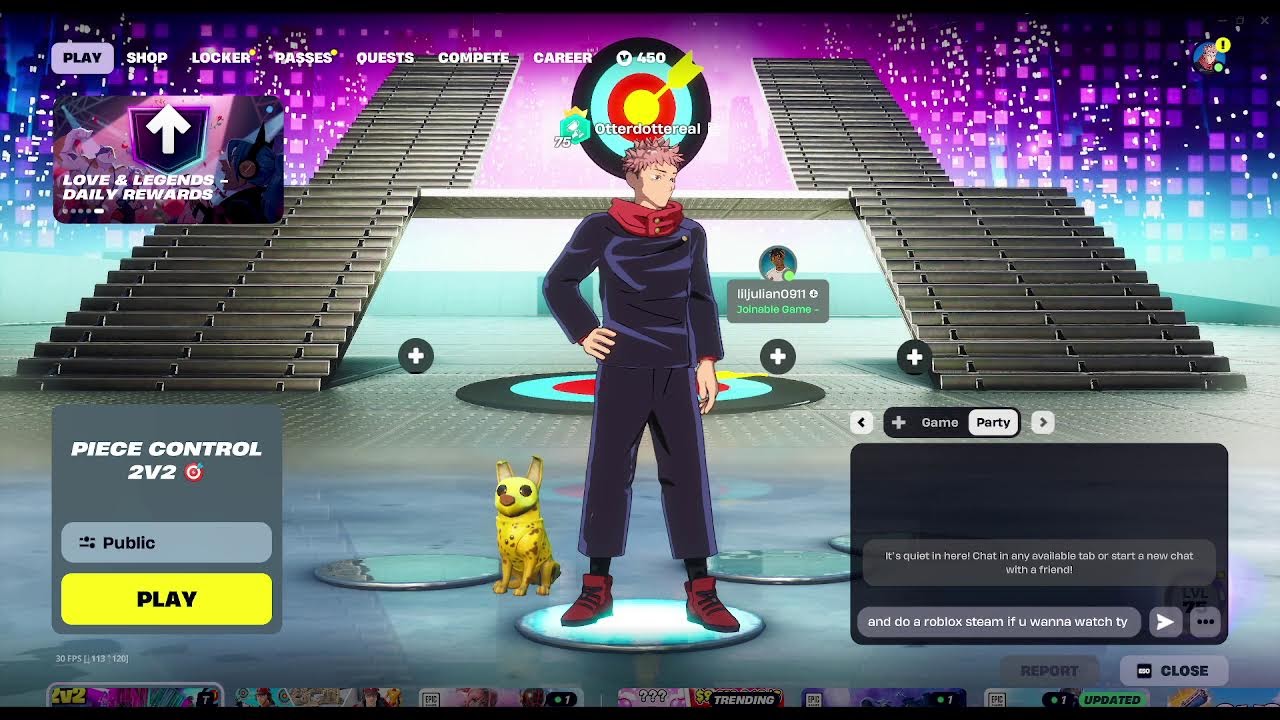Click the yellow PLAY button
This screenshot has width=1280, height=720.
point(166,599)
